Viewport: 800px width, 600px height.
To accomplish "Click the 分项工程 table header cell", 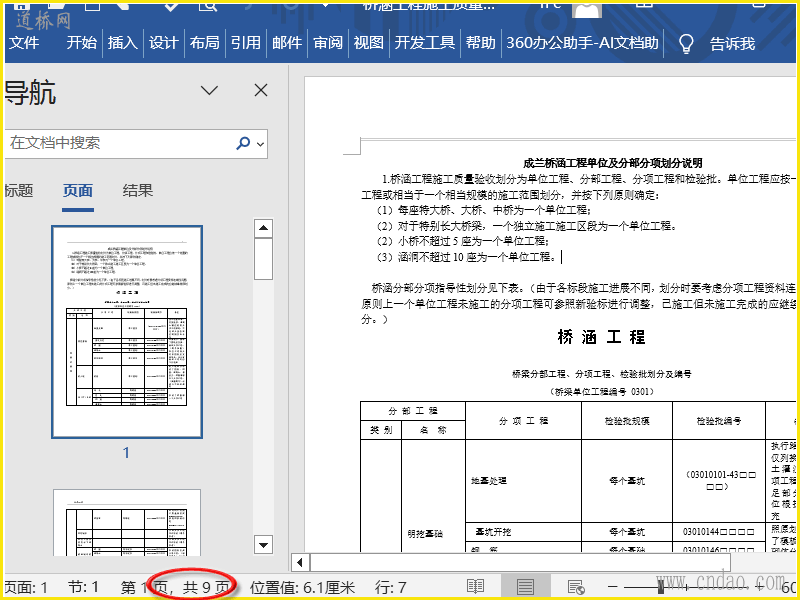I will 523,421.
